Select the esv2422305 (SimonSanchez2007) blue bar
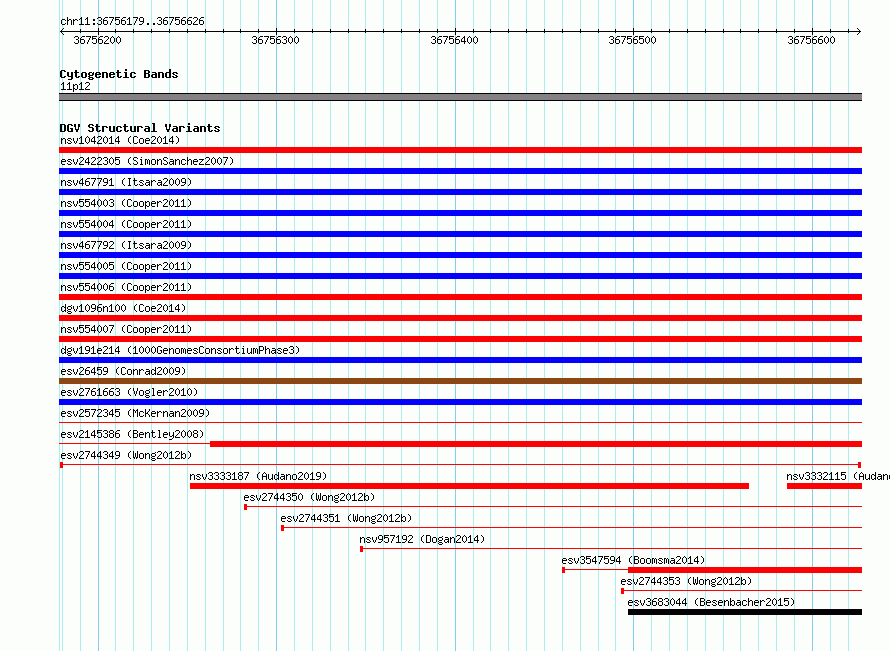 coord(460,171)
